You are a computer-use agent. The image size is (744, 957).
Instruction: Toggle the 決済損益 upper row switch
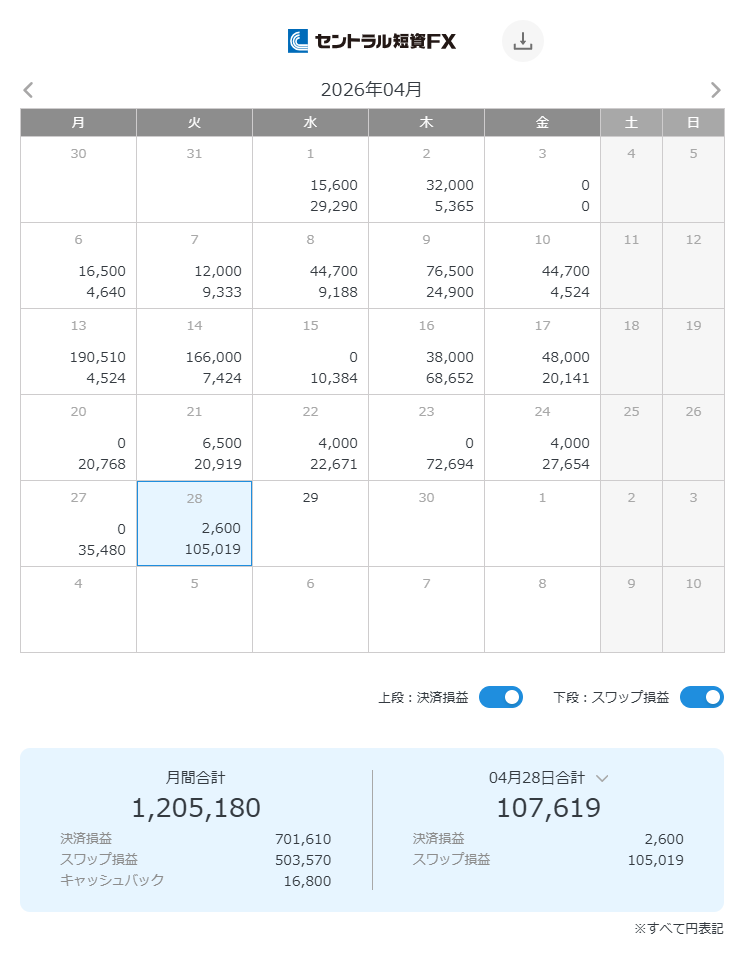click(500, 697)
